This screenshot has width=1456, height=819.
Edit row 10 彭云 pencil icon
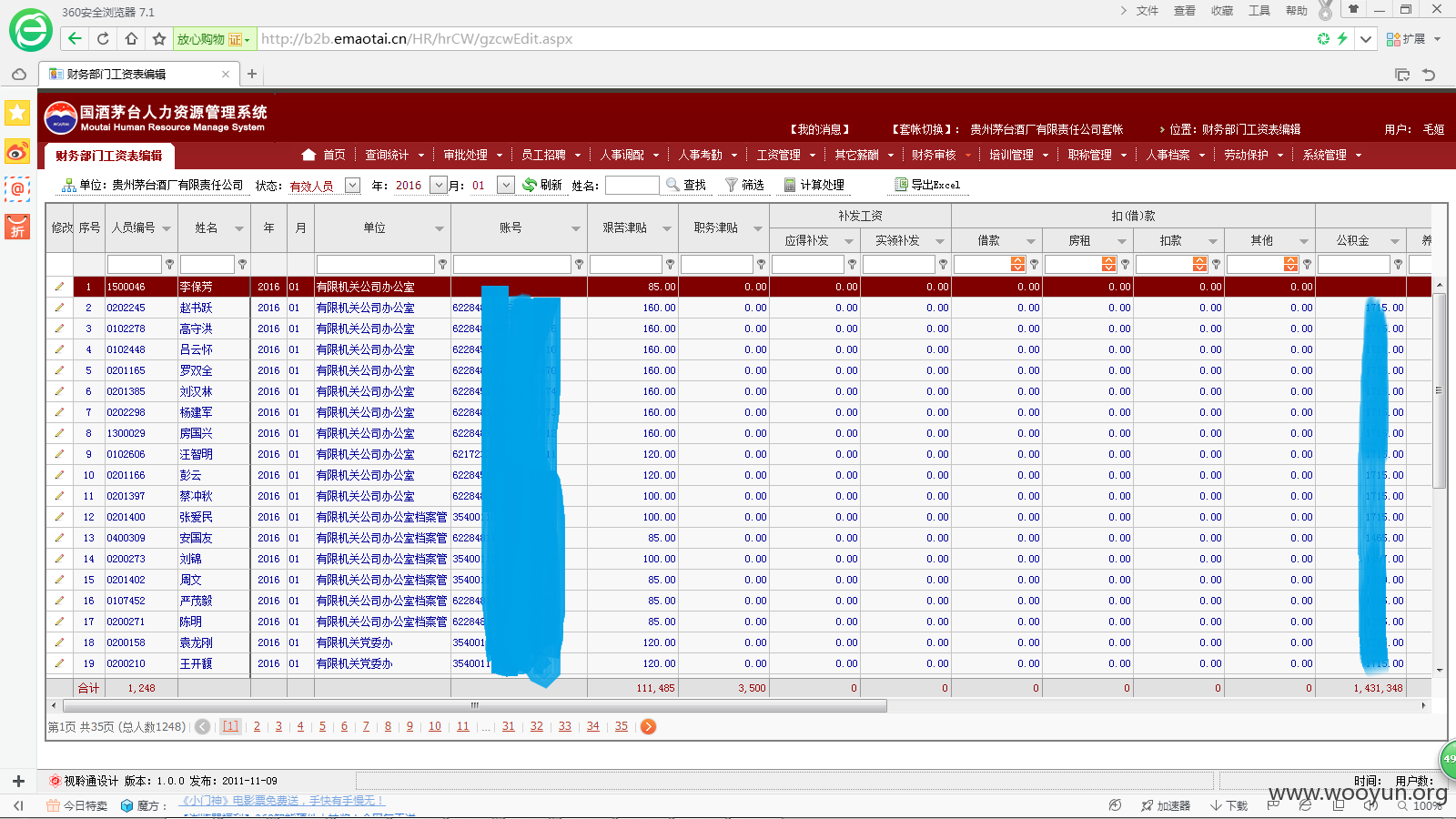tap(59, 475)
